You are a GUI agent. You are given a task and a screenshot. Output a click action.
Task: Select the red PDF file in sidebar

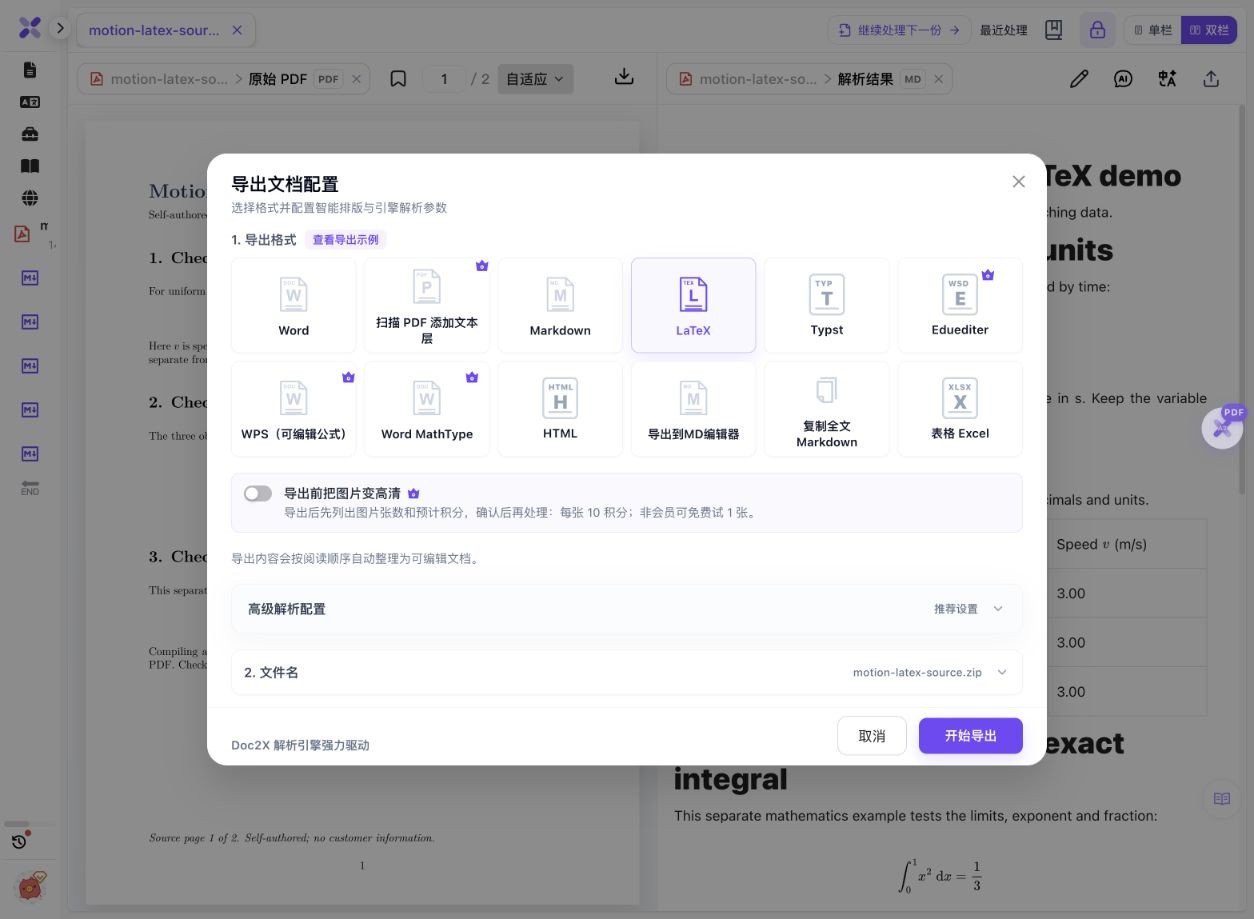click(22, 234)
